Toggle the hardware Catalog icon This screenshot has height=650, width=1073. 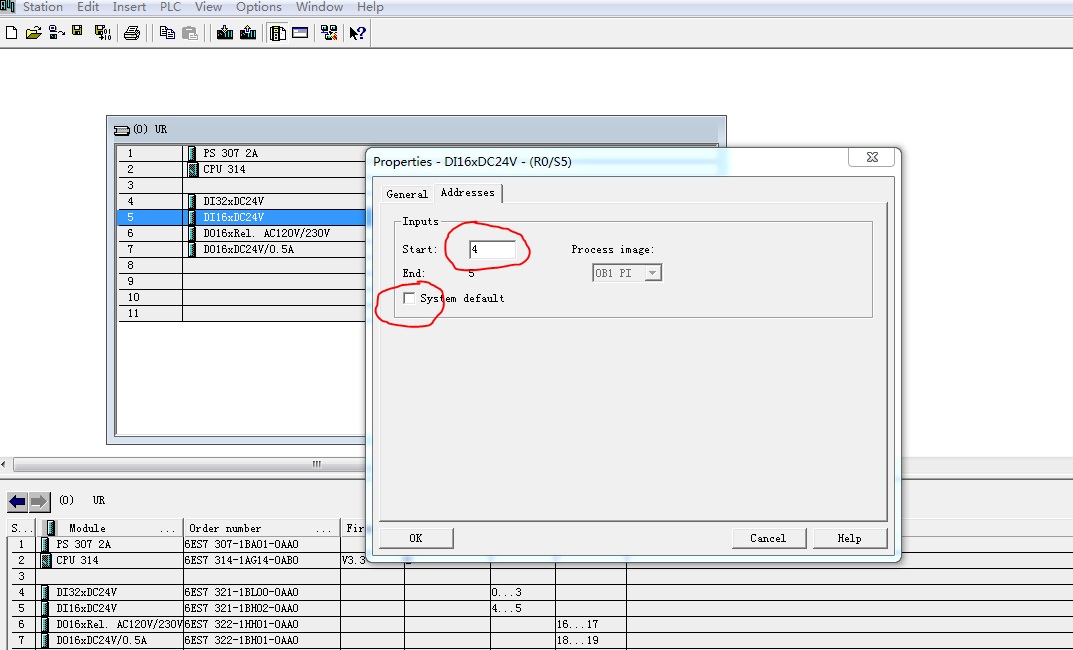pos(277,33)
